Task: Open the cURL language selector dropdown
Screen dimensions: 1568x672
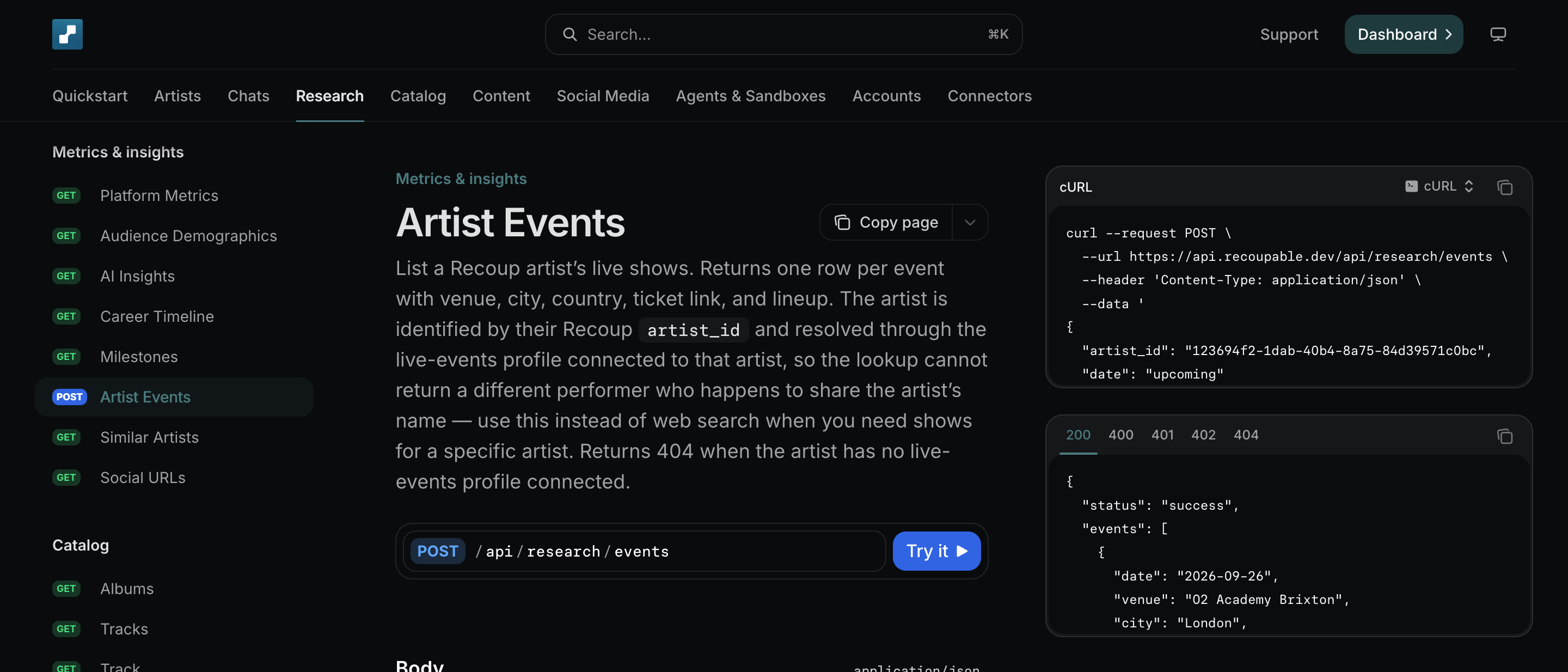Action: (1440, 186)
